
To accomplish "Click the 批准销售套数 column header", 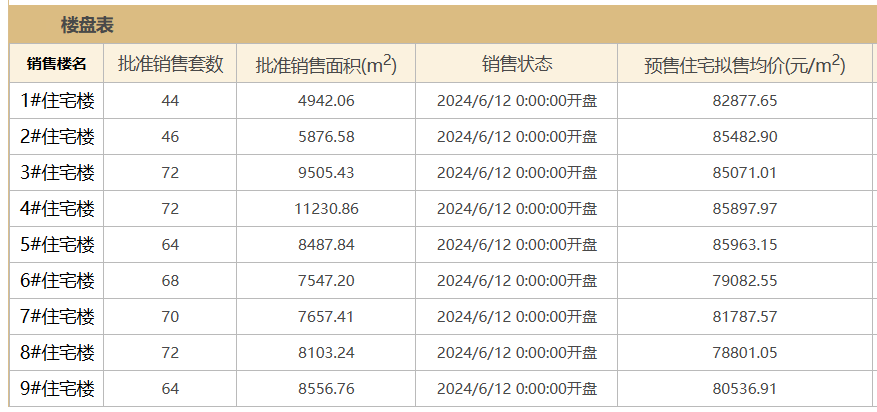I will click(170, 64).
